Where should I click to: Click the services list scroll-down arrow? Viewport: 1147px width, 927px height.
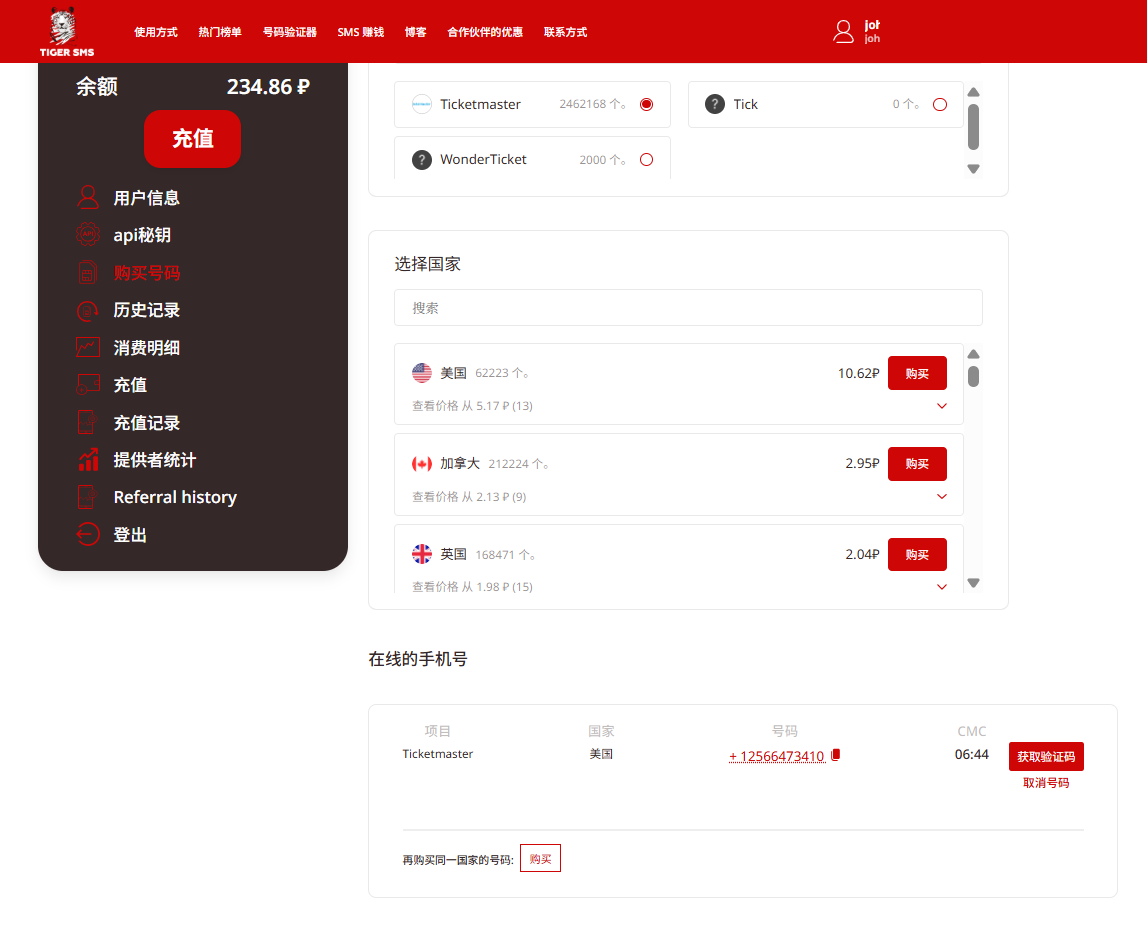[x=974, y=169]
